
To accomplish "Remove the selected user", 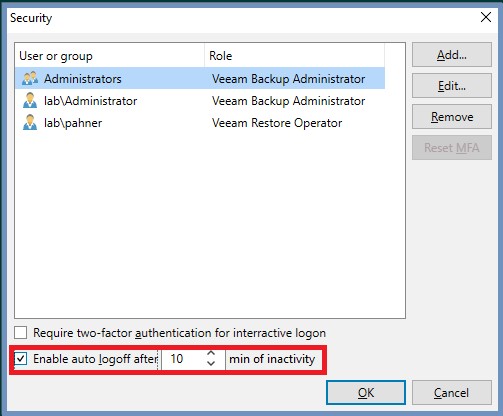I will pyautogui.click(x=452, y=117).
